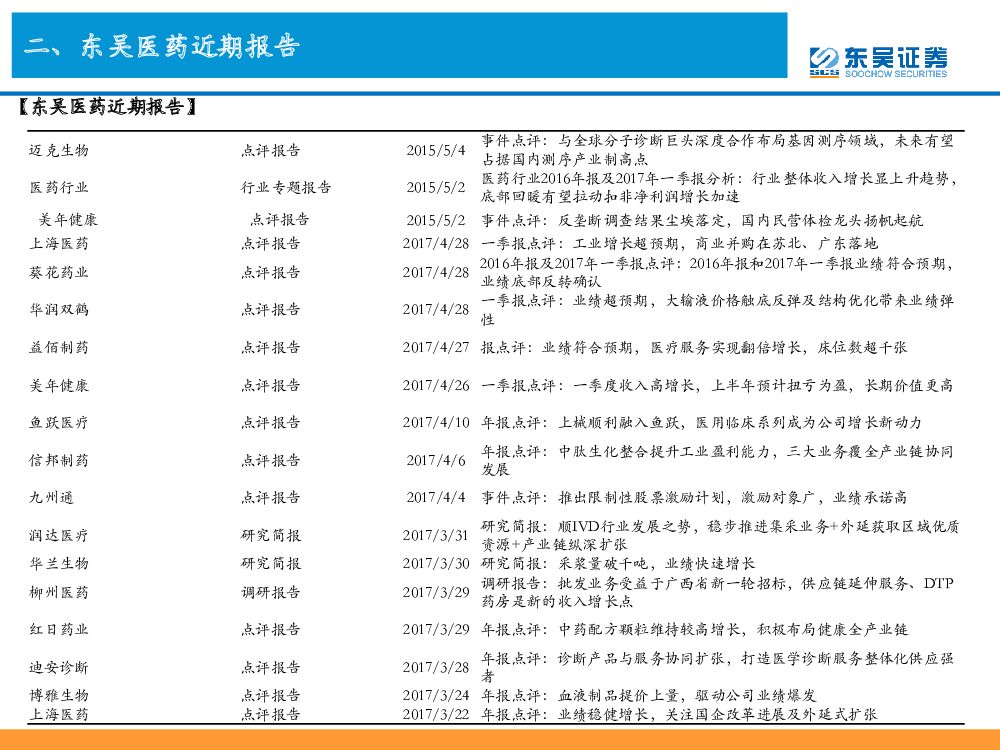Click 研究简报 type in the 华兰生物 row
1000x750 pixels.
(271, 564)
